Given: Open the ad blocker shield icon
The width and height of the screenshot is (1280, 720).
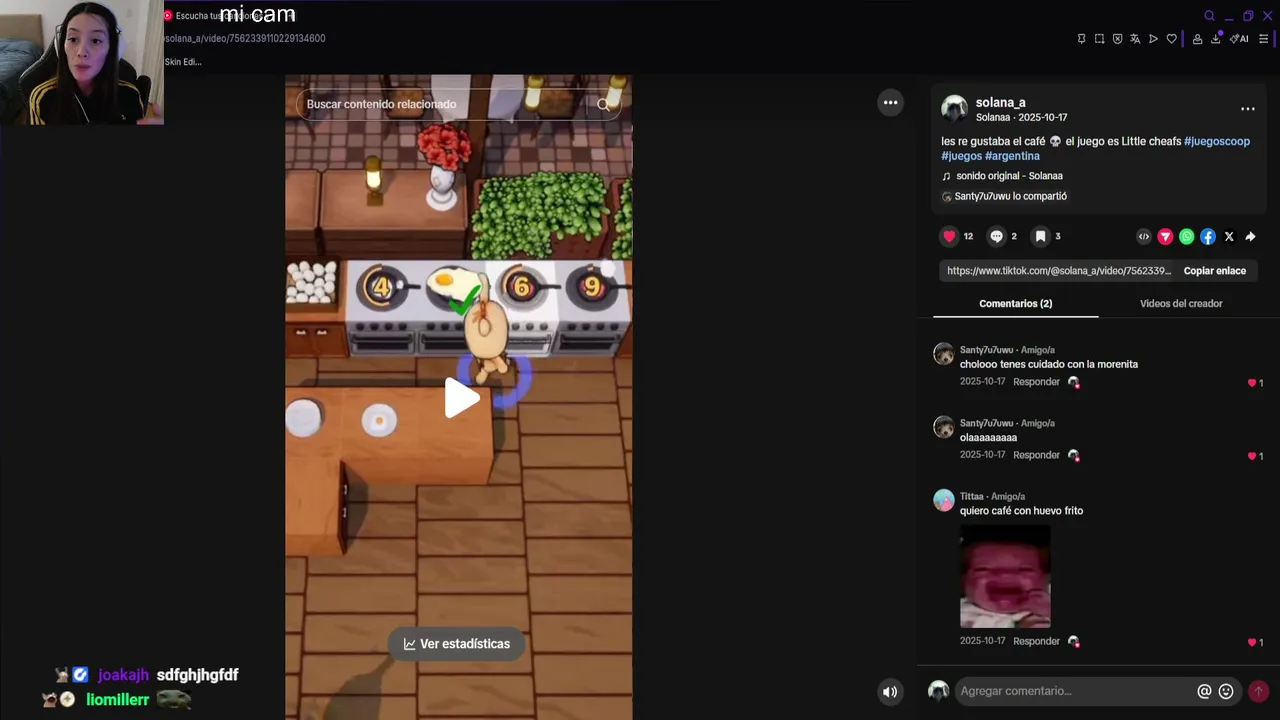Looking at the screenshot, I should pos(1117,39).
